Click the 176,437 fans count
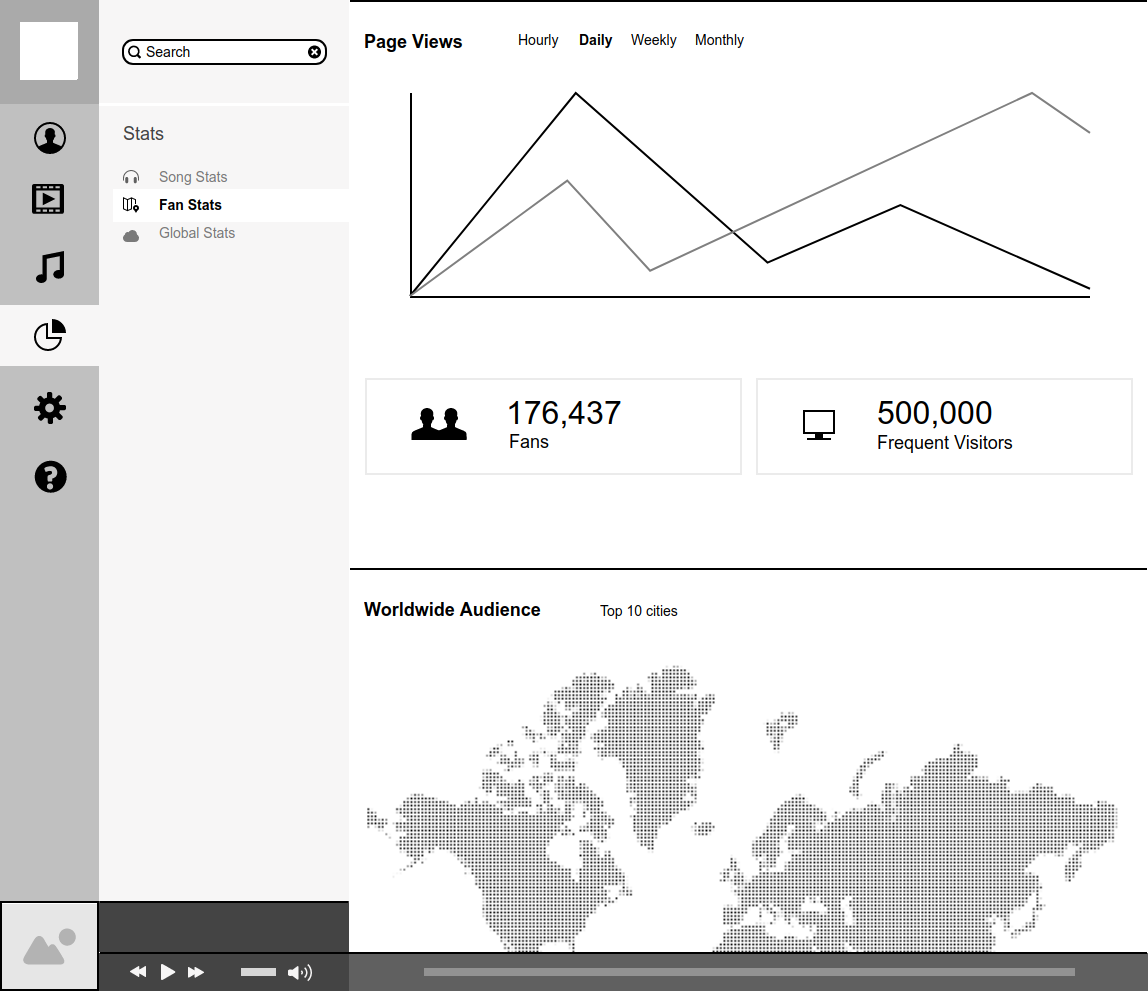1148x991 pixels. click(x=564, y=413)
